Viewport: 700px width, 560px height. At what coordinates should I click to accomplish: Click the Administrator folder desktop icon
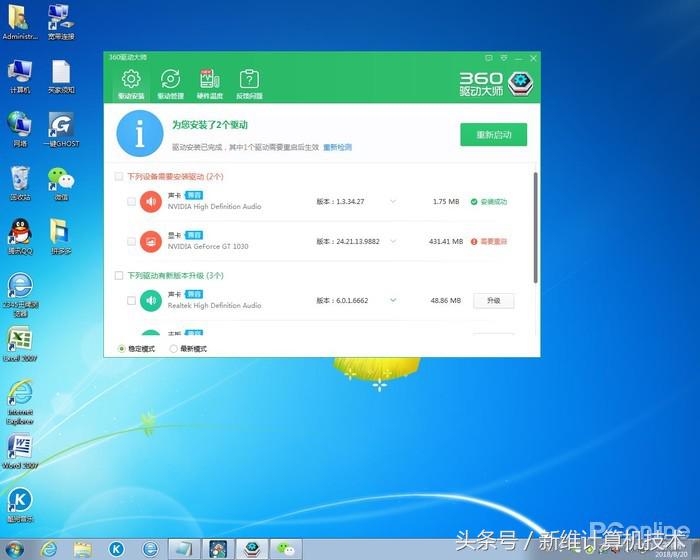(x=20, y=21)
